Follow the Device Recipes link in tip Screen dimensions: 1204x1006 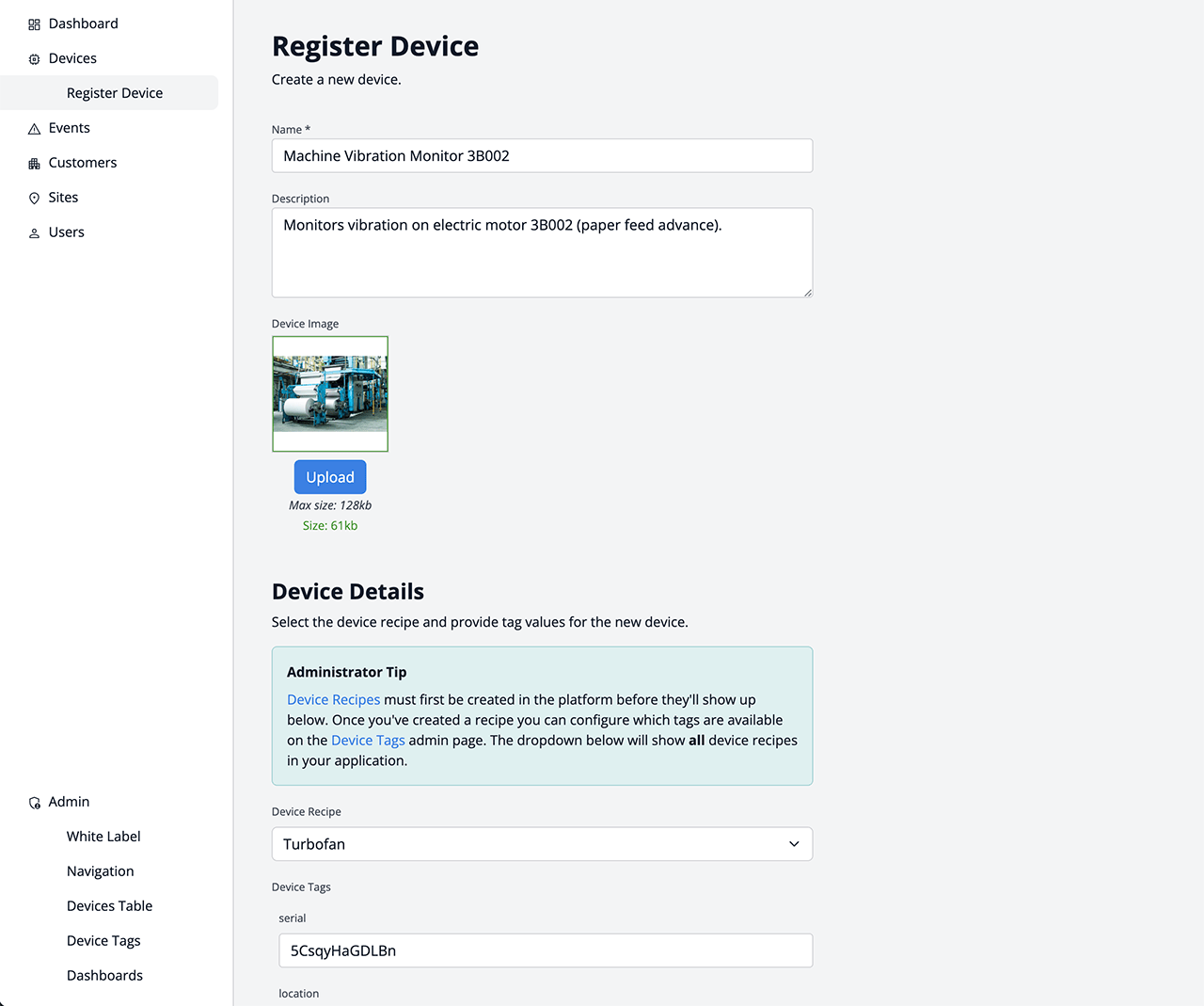[x=333, y=700]
